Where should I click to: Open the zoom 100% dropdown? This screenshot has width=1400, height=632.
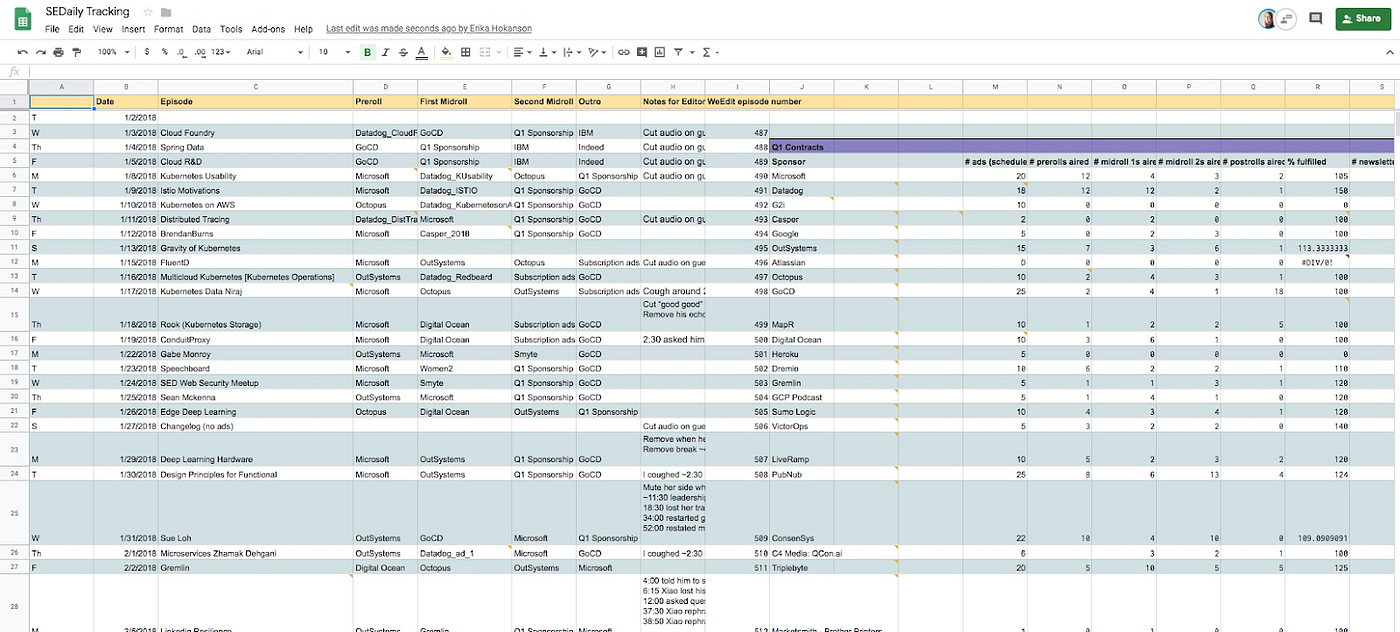pos(111,52)
